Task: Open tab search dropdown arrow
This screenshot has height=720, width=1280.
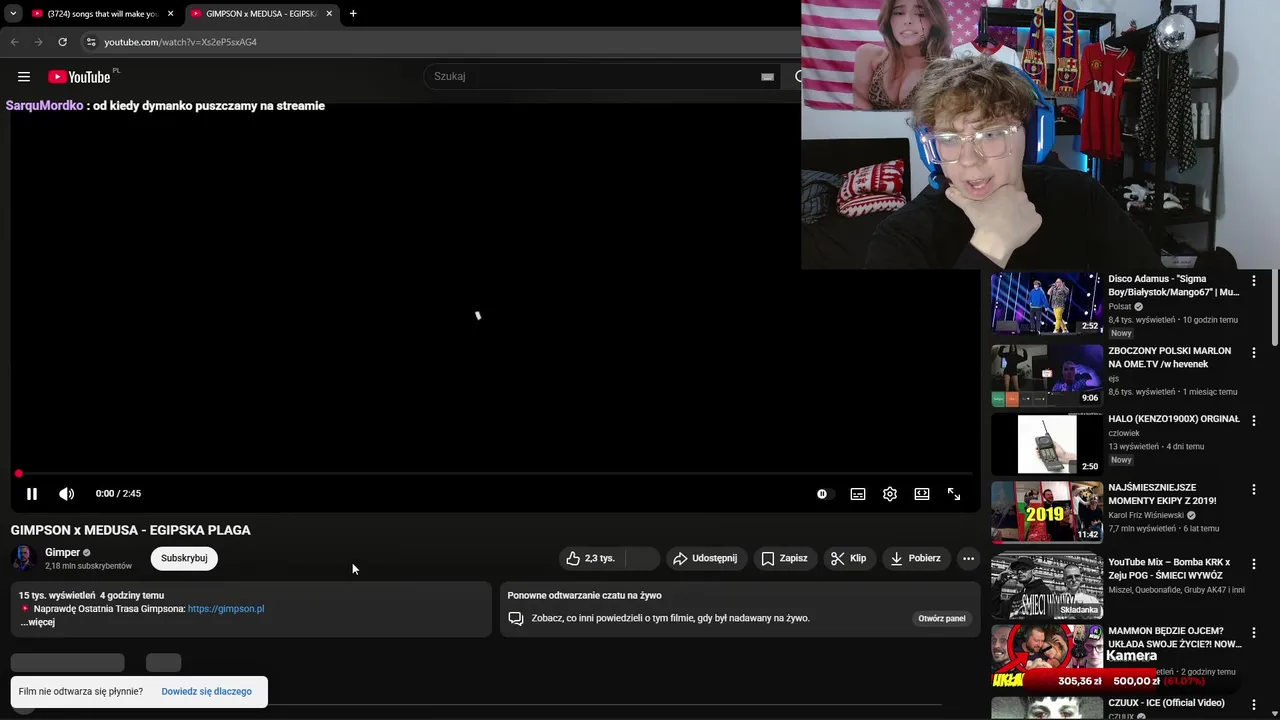Action: pyautogui.click(x=13, y=14)
